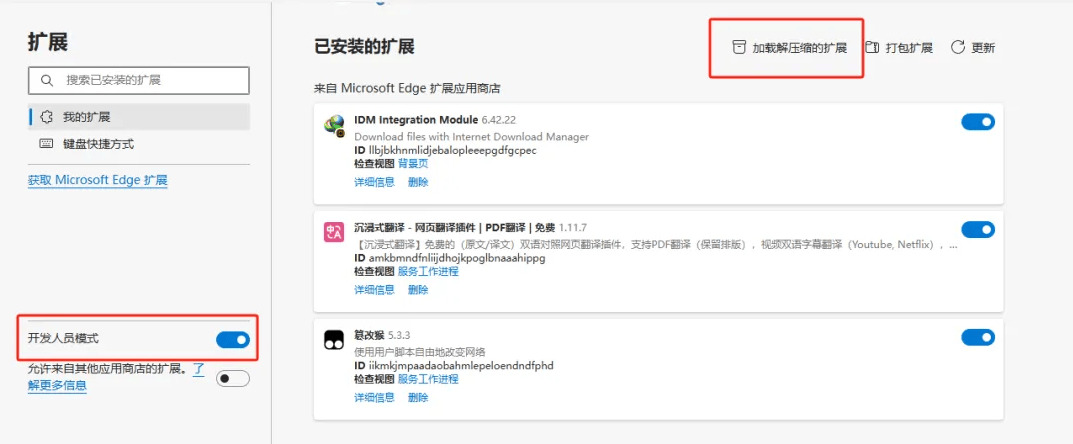Click the puzzle-piece icon next to 我的扩展
The width and height of the screenshot is (1073, 444).
(x=47, y=117)
